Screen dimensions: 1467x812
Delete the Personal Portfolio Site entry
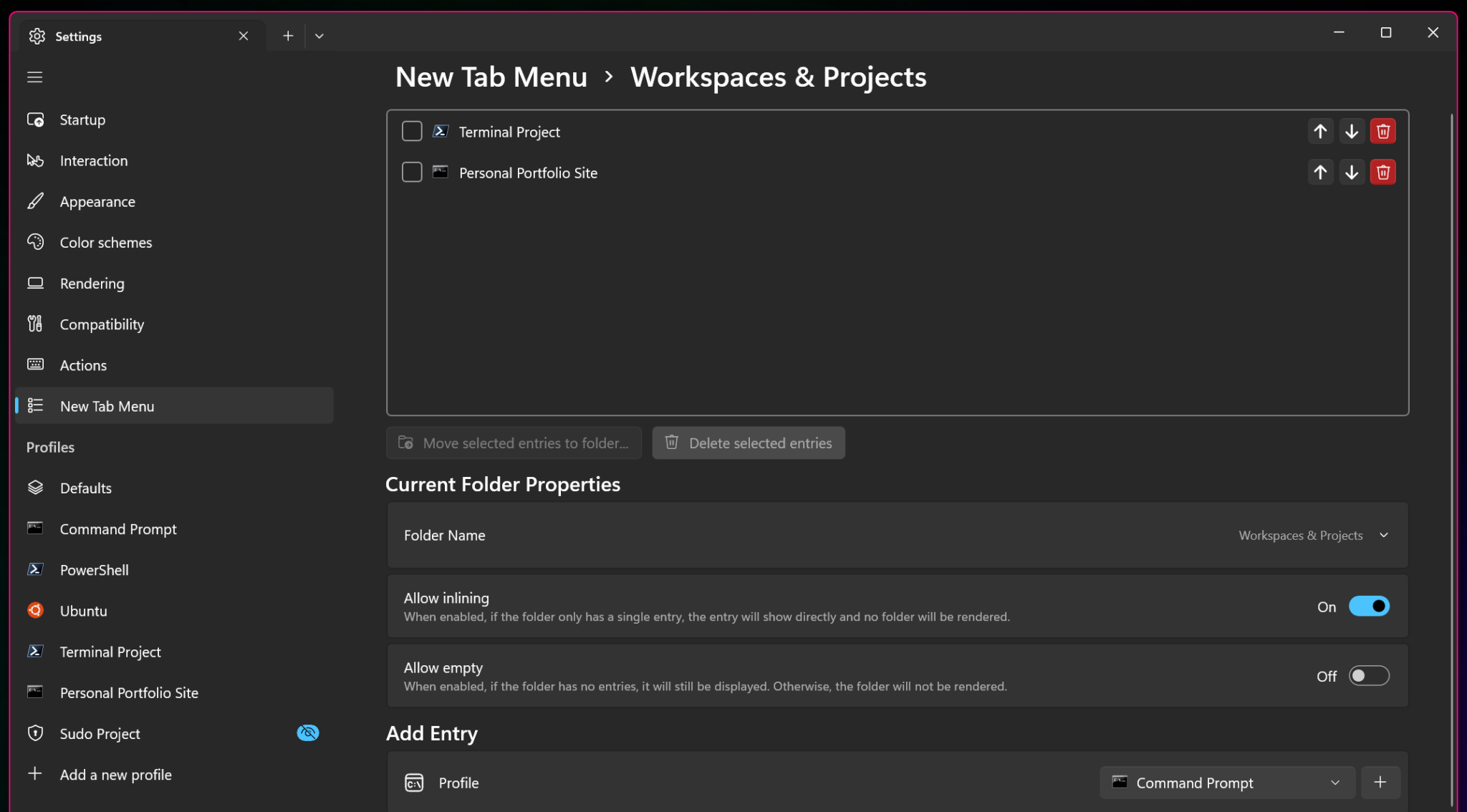click(1382, 173)
